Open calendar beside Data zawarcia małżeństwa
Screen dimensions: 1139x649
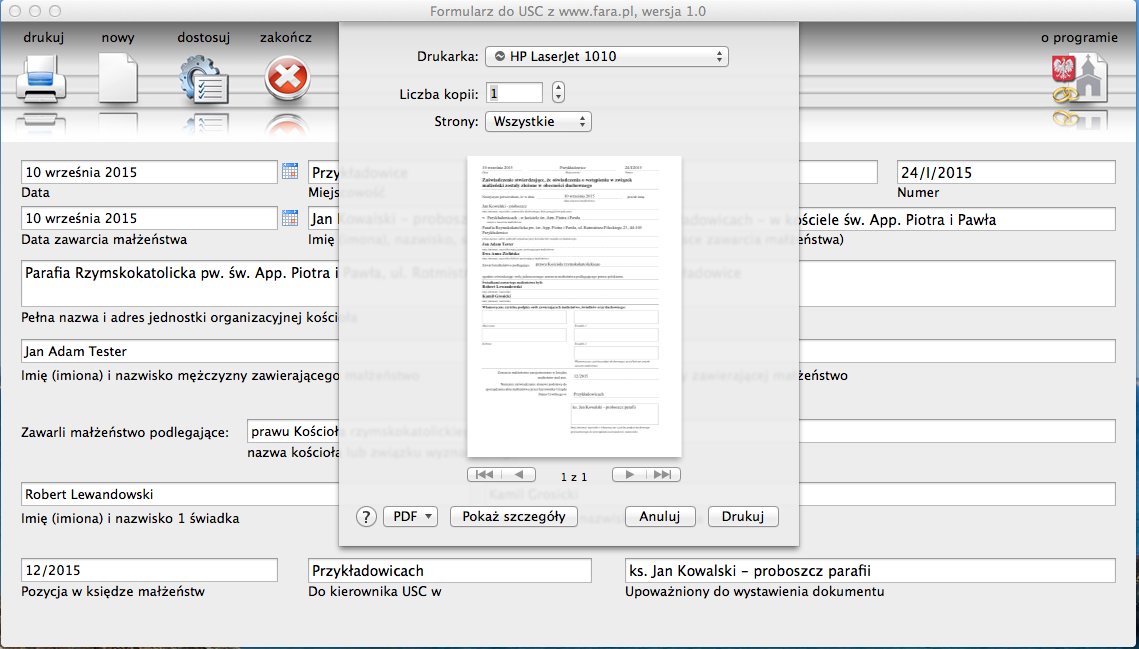tap(290, 218)
